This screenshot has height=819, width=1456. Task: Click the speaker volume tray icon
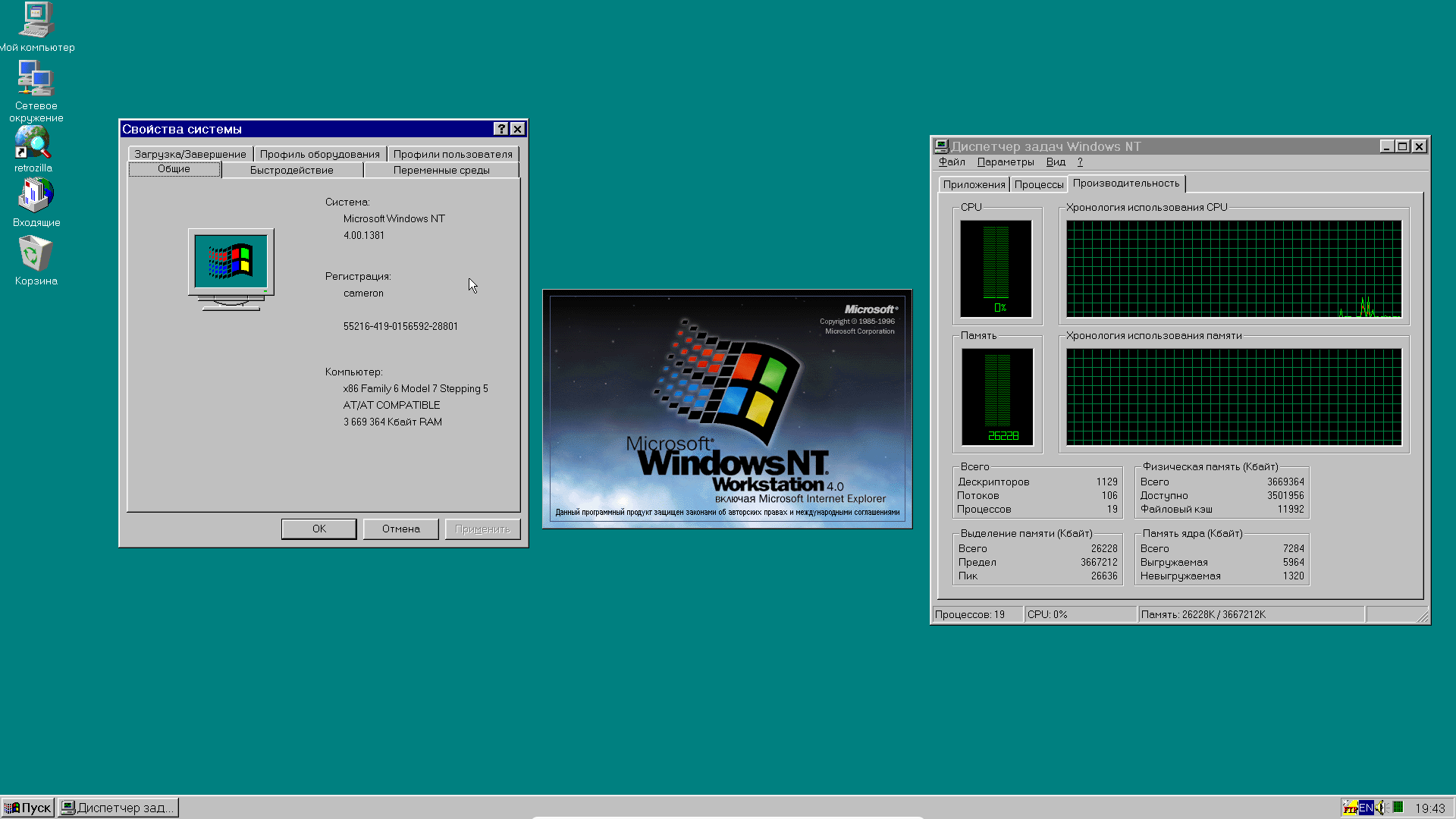(1380, 808)
